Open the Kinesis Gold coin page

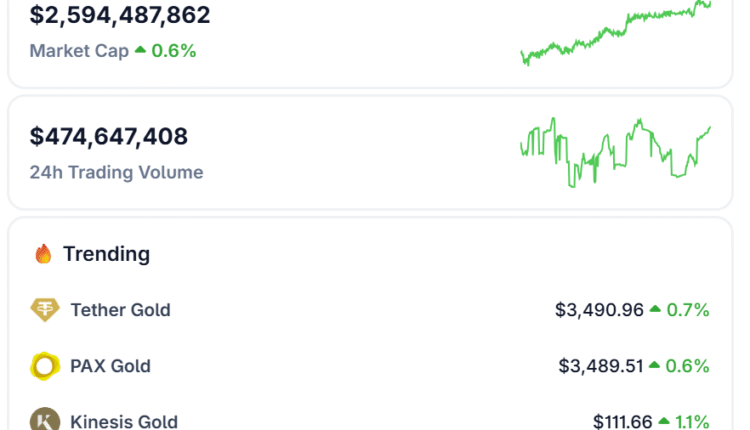tap(124, 421)
